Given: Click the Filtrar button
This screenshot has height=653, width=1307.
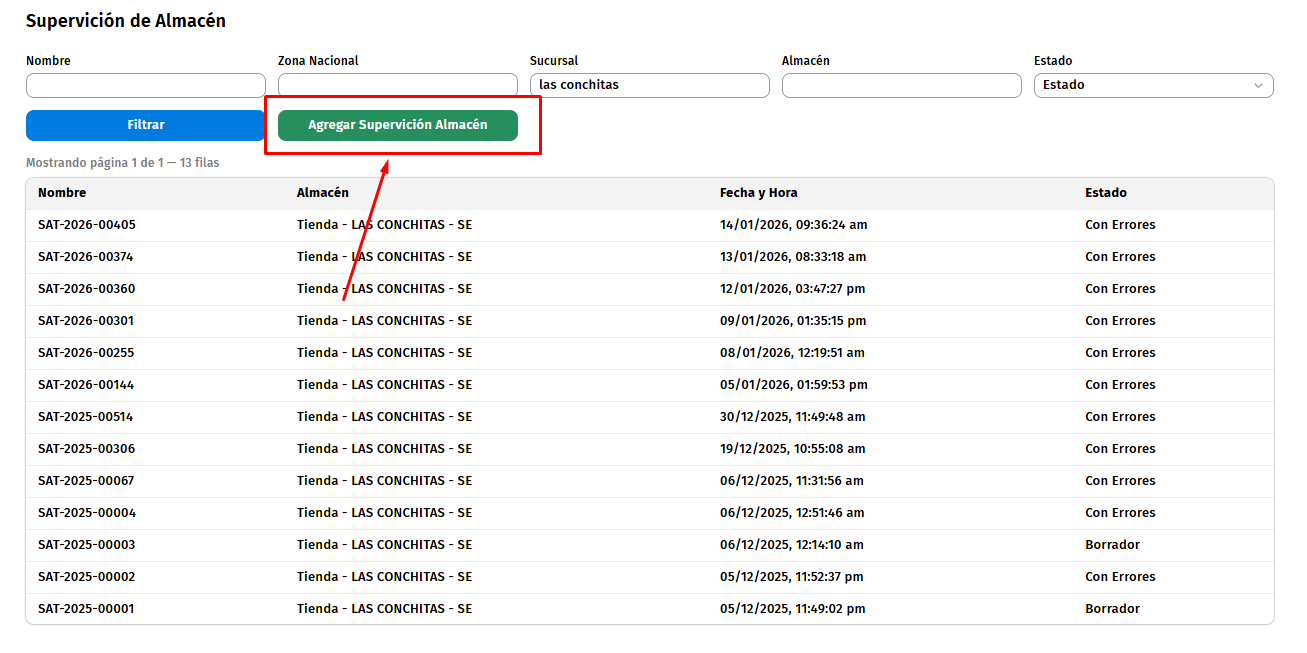Looking at the screenshot, I should 145,125.
